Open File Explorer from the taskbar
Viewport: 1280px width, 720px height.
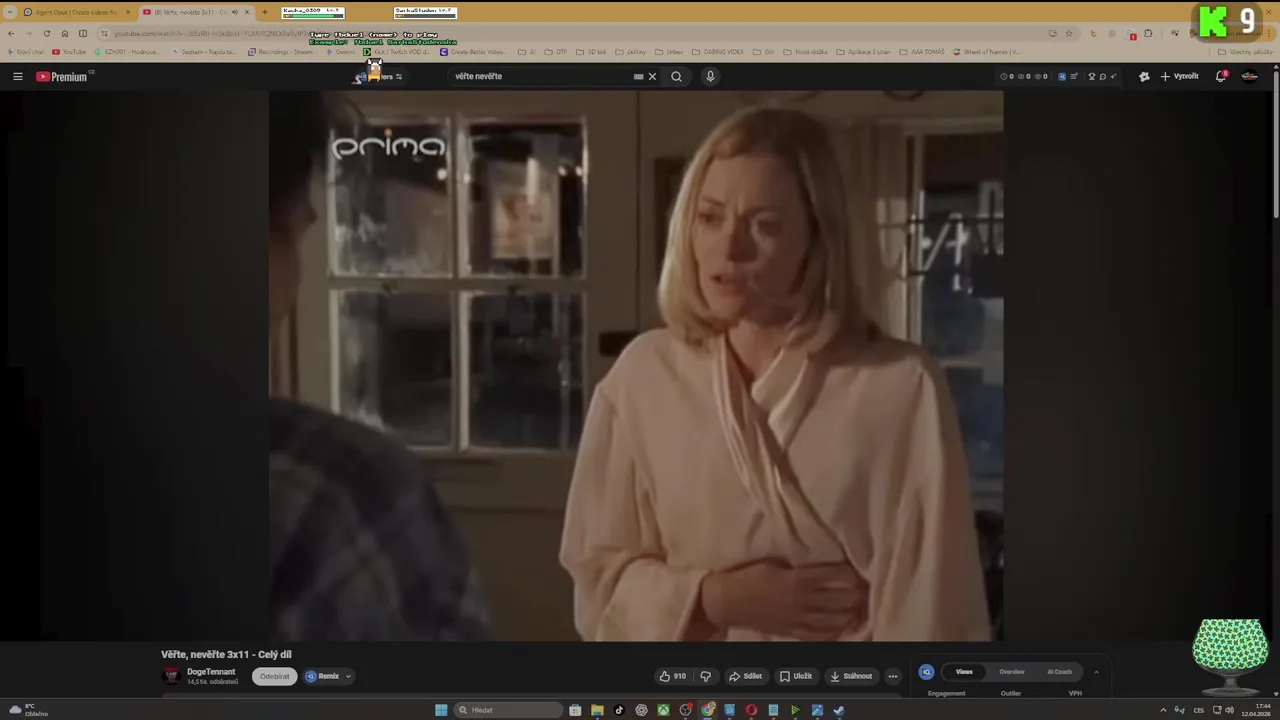point(597,710)
